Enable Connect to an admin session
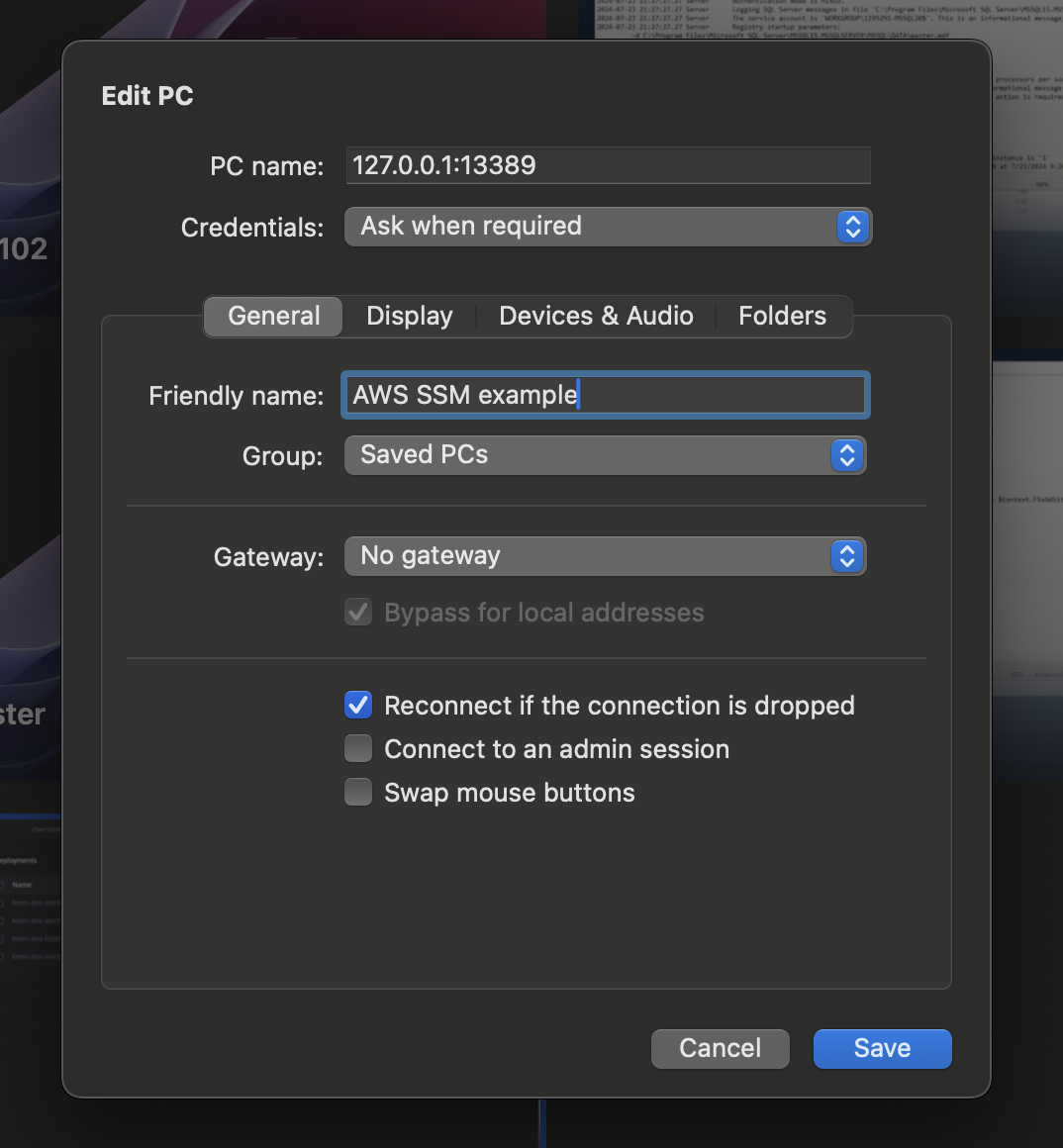This screenshot has height=1148, width=1063. (358, 749)
